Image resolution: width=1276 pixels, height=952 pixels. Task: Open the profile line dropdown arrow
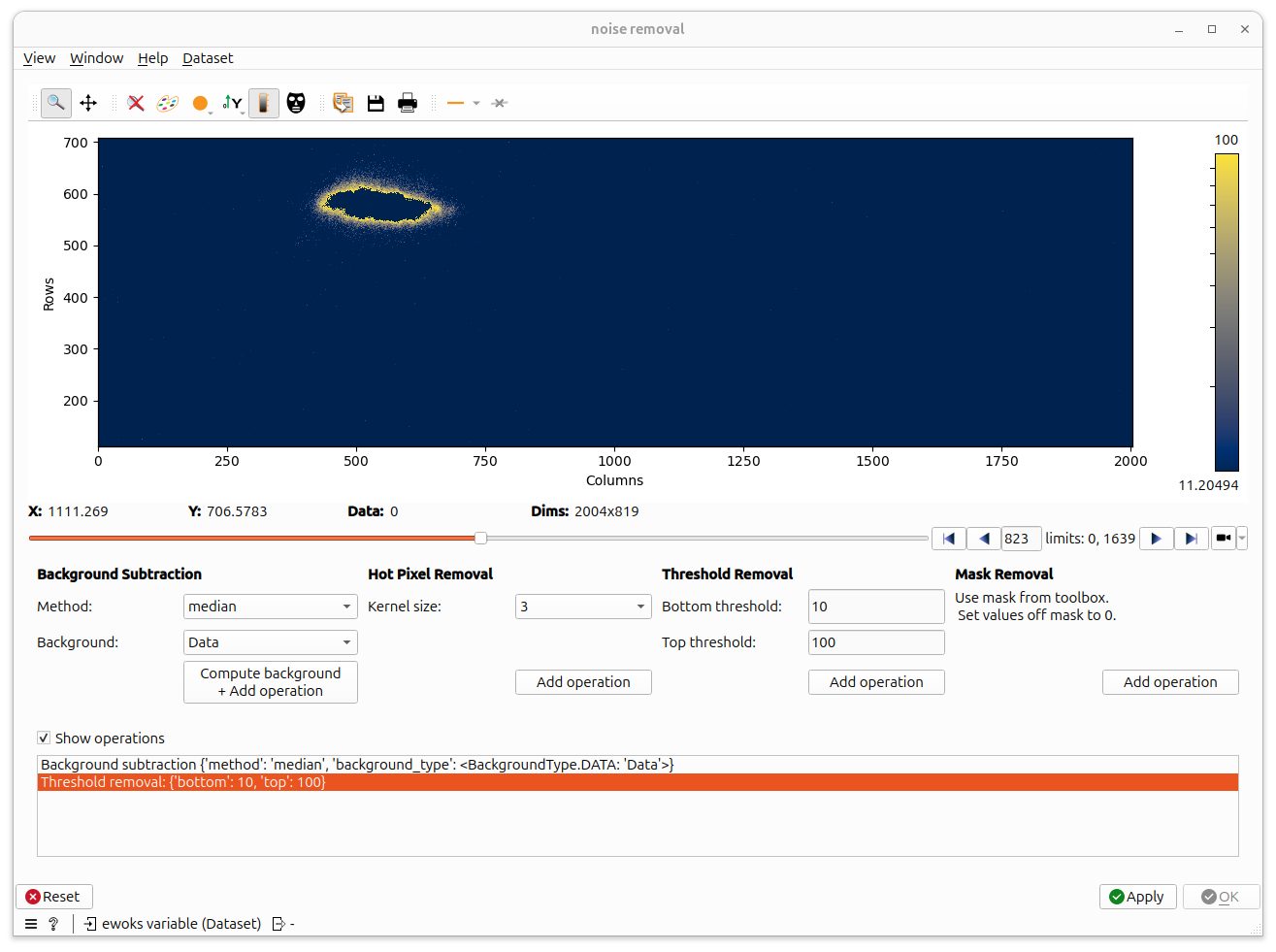click(x=476, y=103)
